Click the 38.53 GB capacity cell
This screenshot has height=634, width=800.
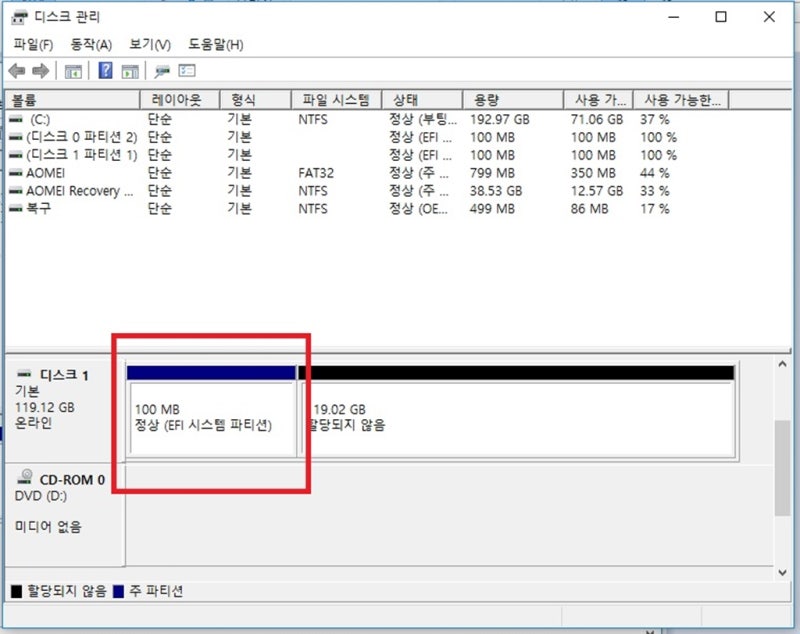pyautogui.click(x=496, y=191)
